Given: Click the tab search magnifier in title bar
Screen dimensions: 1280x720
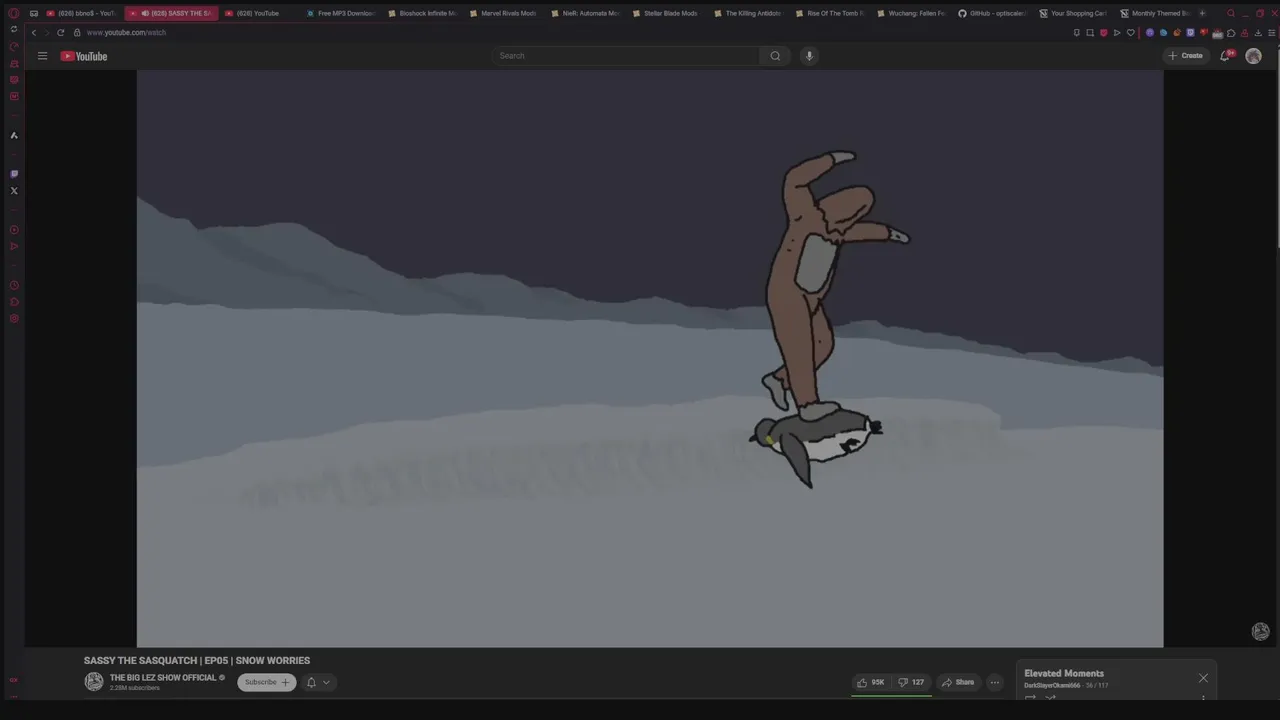Looking at the screenshot, I should 1231,13.
